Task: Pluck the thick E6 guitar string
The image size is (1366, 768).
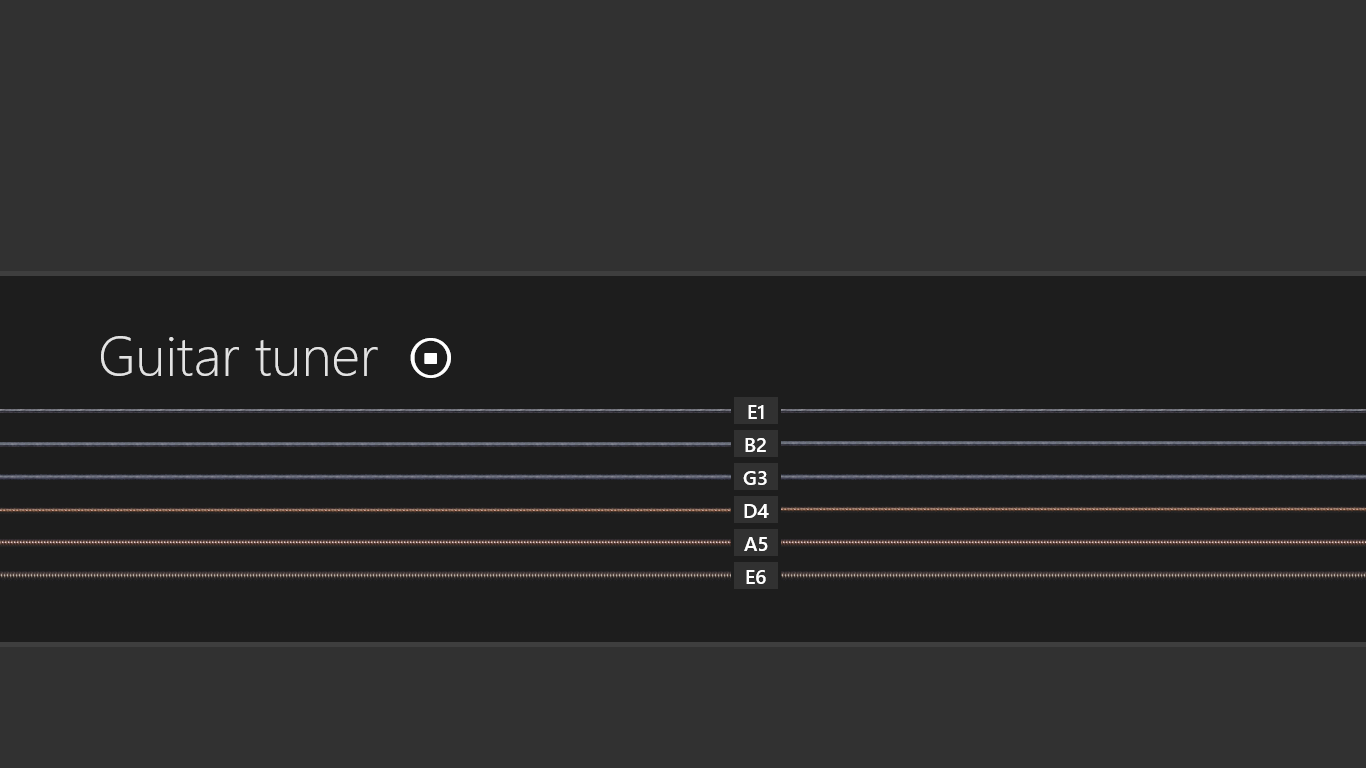Action: 400,575
